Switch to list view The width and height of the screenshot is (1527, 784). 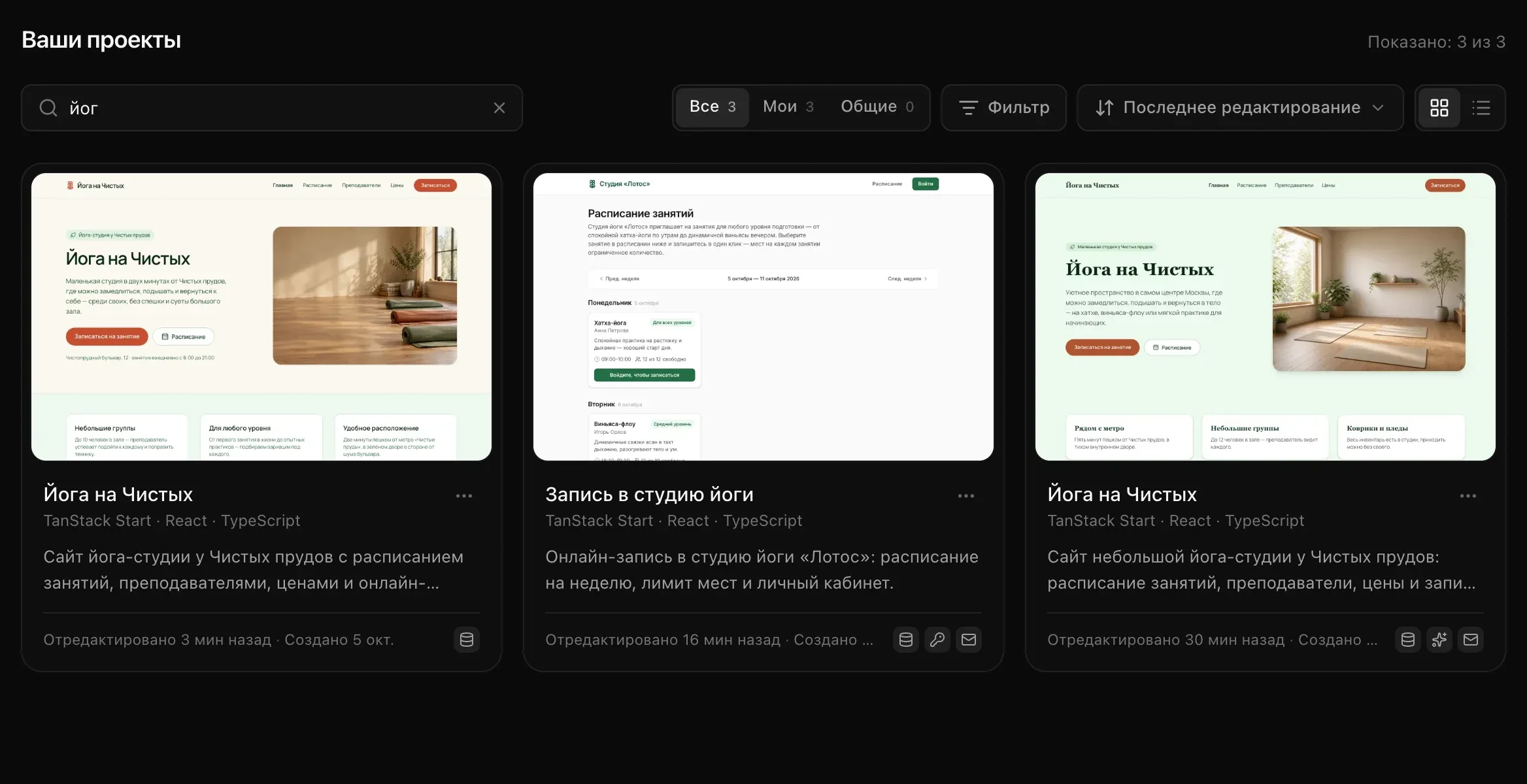click(1481, 108)
